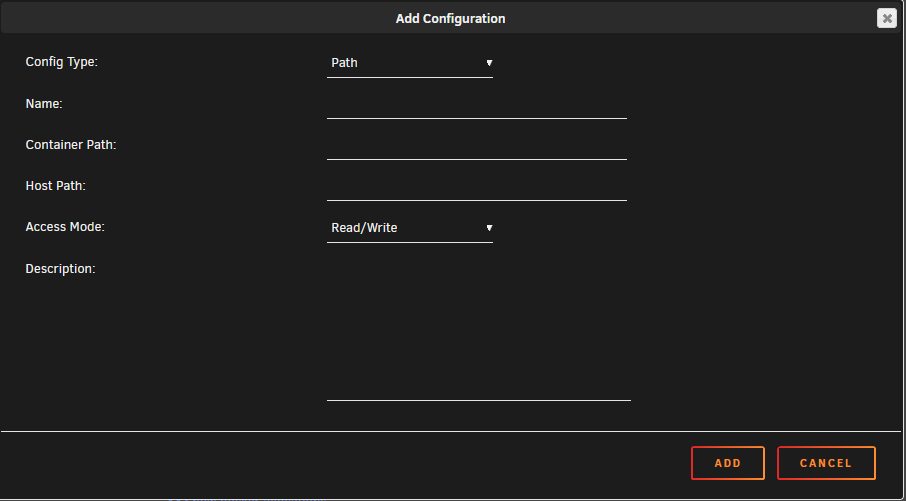Image resolution: width=906 pixels, height=501 pixels.
Task: Focus the Name input field
Action: click(x=477, y=105)
